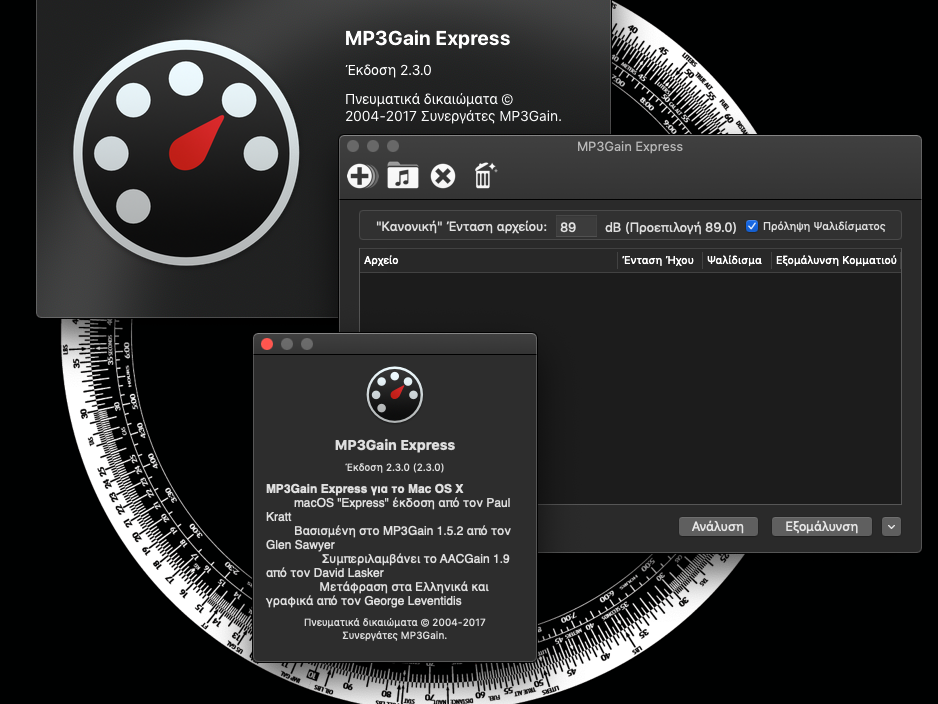Viewport: 938px width, 704px height.
Task: Open the dropdown arrow beside Εξομάλυνση
Action: 891,526
